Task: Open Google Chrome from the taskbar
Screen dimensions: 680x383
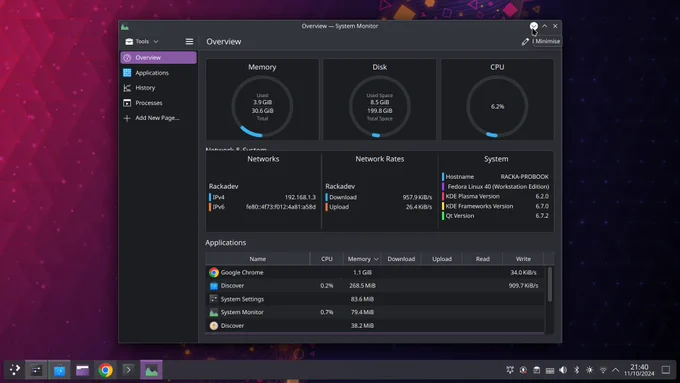Action: click(105, 370)
